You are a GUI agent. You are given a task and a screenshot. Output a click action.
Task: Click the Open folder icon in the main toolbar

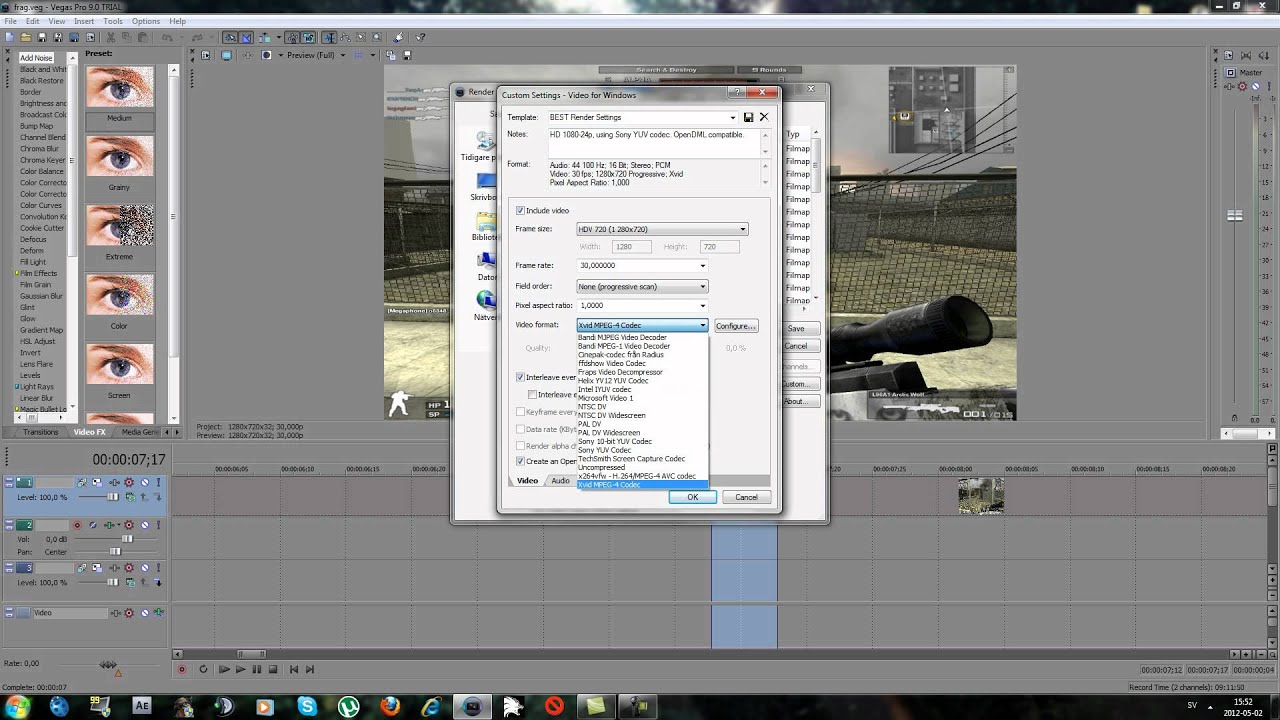[x=27, y=38]
